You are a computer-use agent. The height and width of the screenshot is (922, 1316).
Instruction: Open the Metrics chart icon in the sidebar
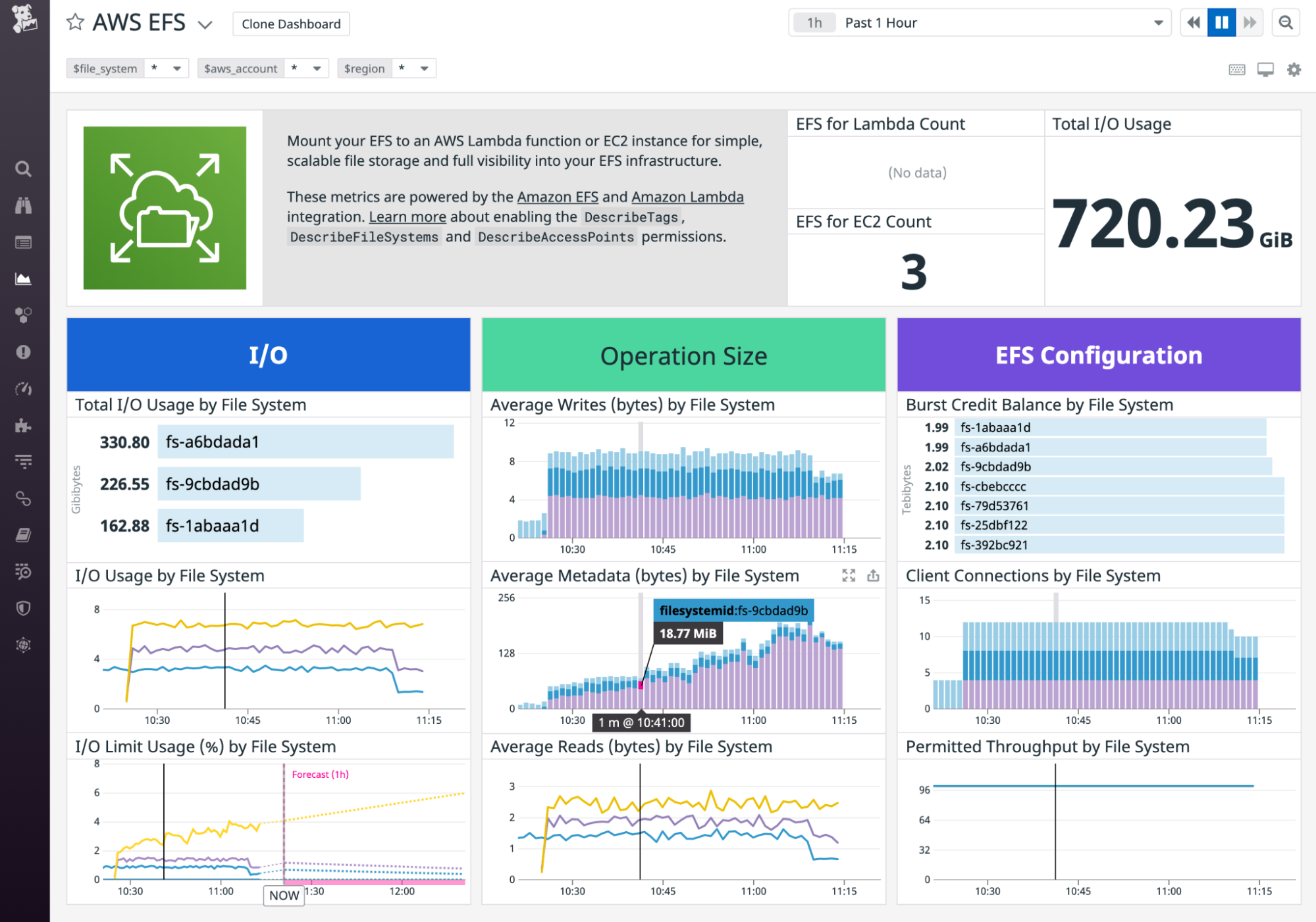[x=23, y=278]
